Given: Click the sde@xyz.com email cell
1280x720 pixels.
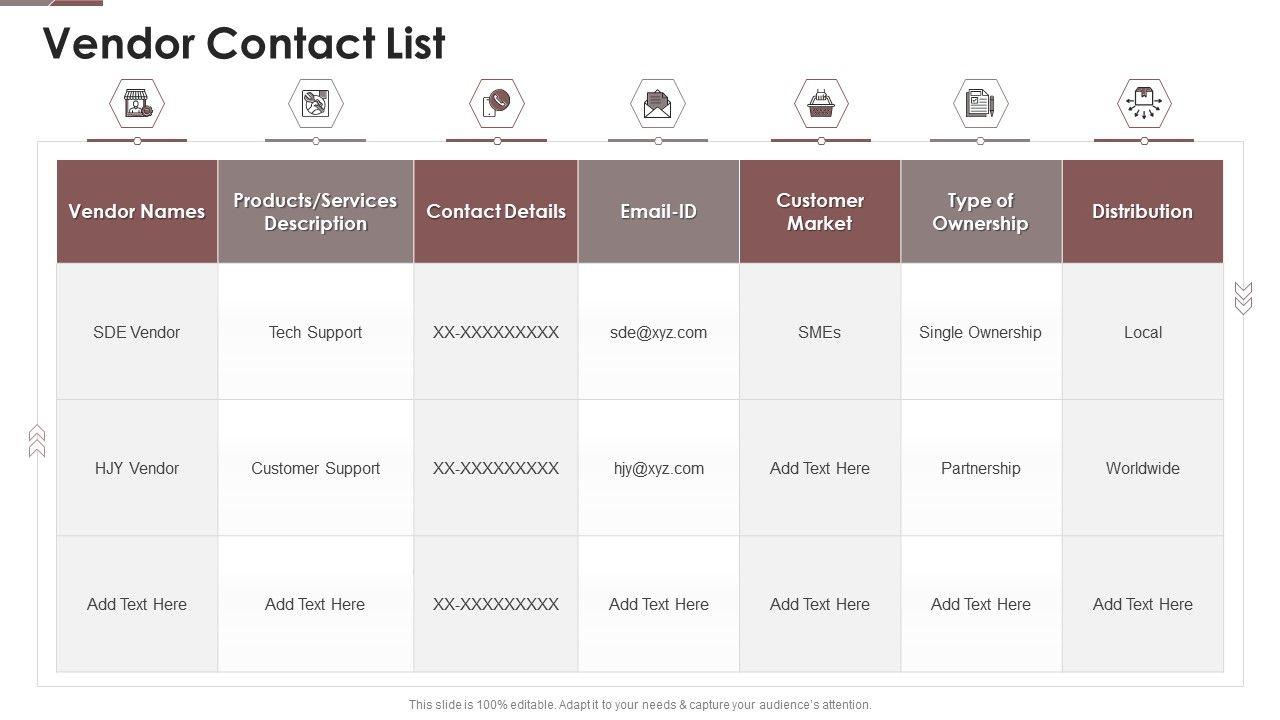Looking at the screenshot, I should click(x=658, y=333).
